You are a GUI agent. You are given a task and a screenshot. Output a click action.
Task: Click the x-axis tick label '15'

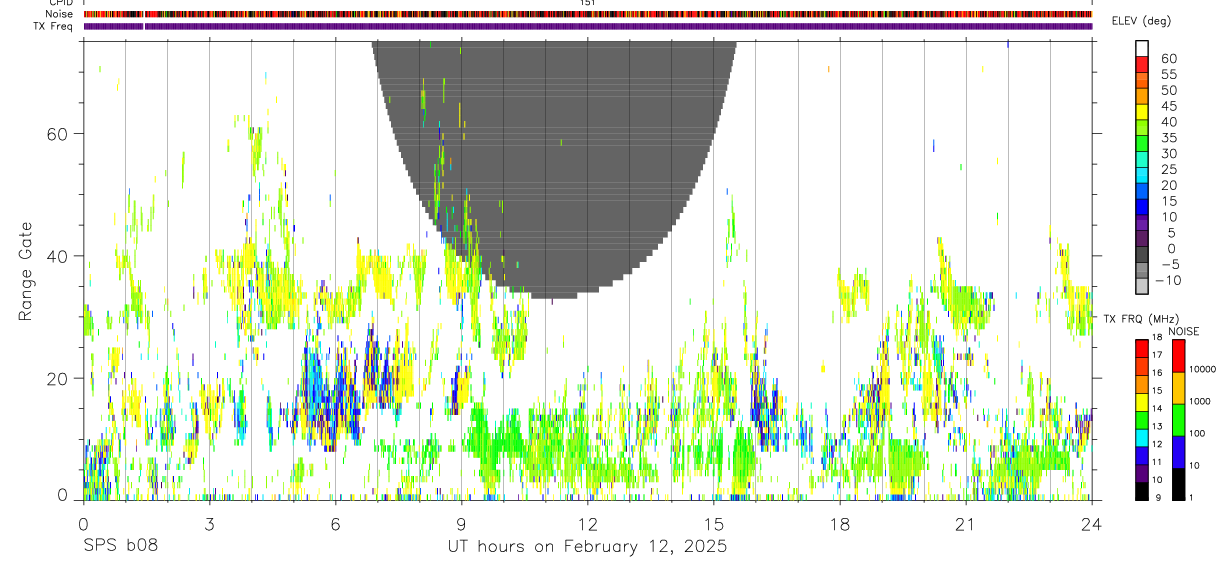(x=714, y=524)
